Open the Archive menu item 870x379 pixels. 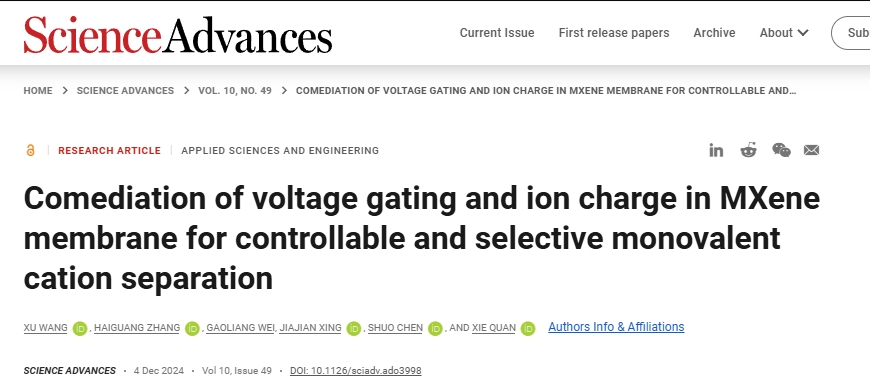pyautogui.click(x=714, y=33)
